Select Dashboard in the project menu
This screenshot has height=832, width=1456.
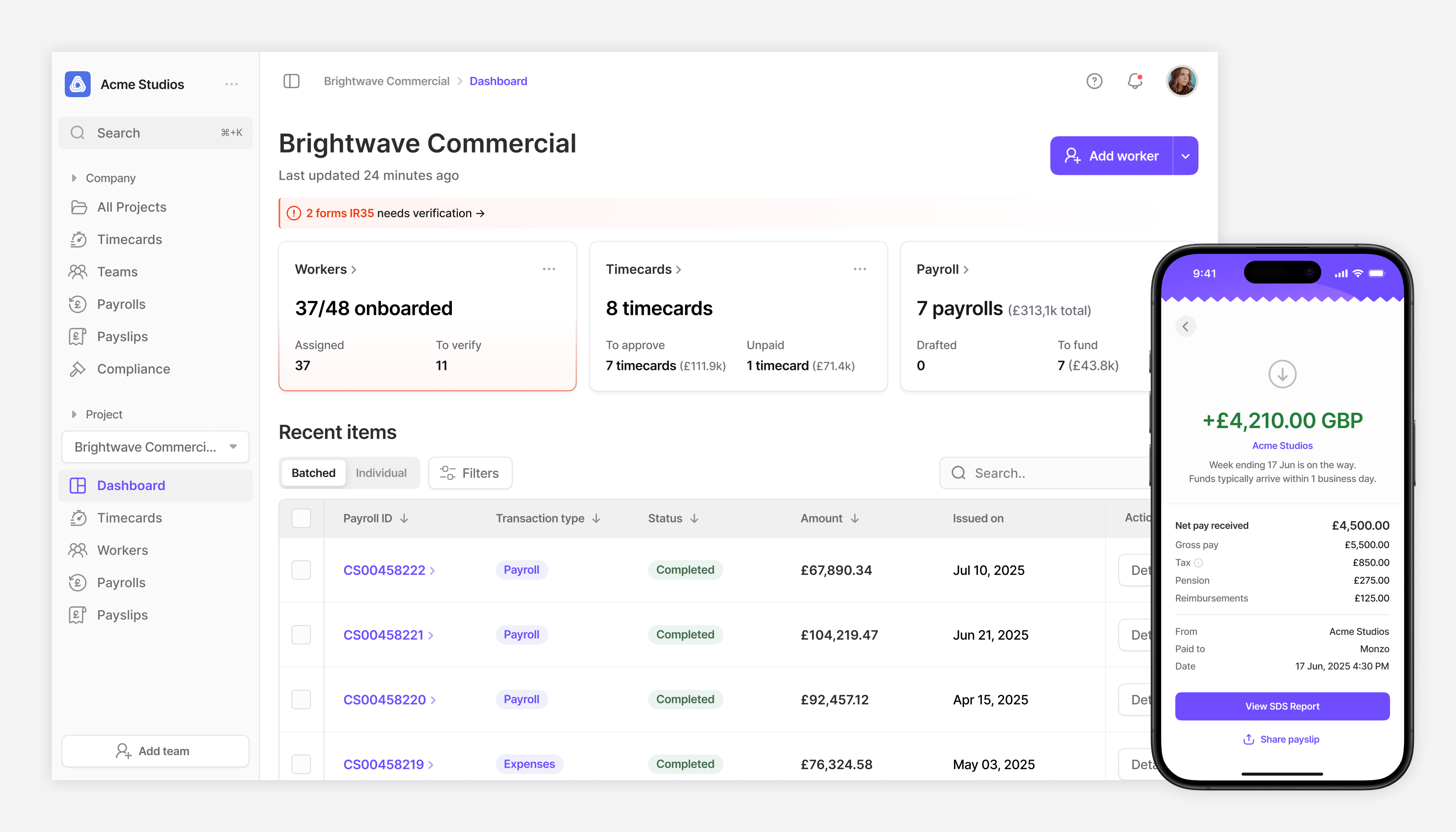point(155,486)
